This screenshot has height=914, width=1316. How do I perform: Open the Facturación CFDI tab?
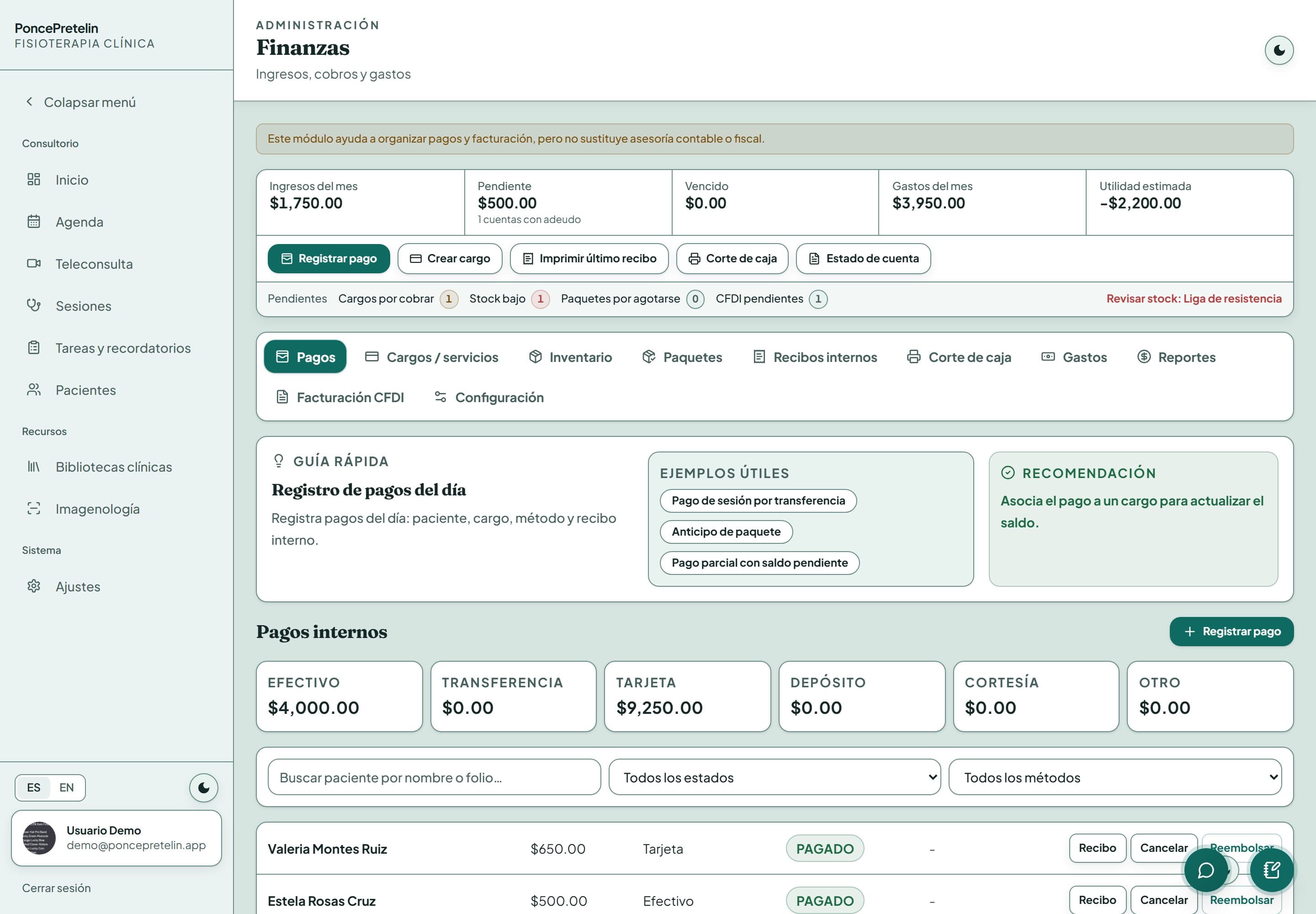[340, 397]
